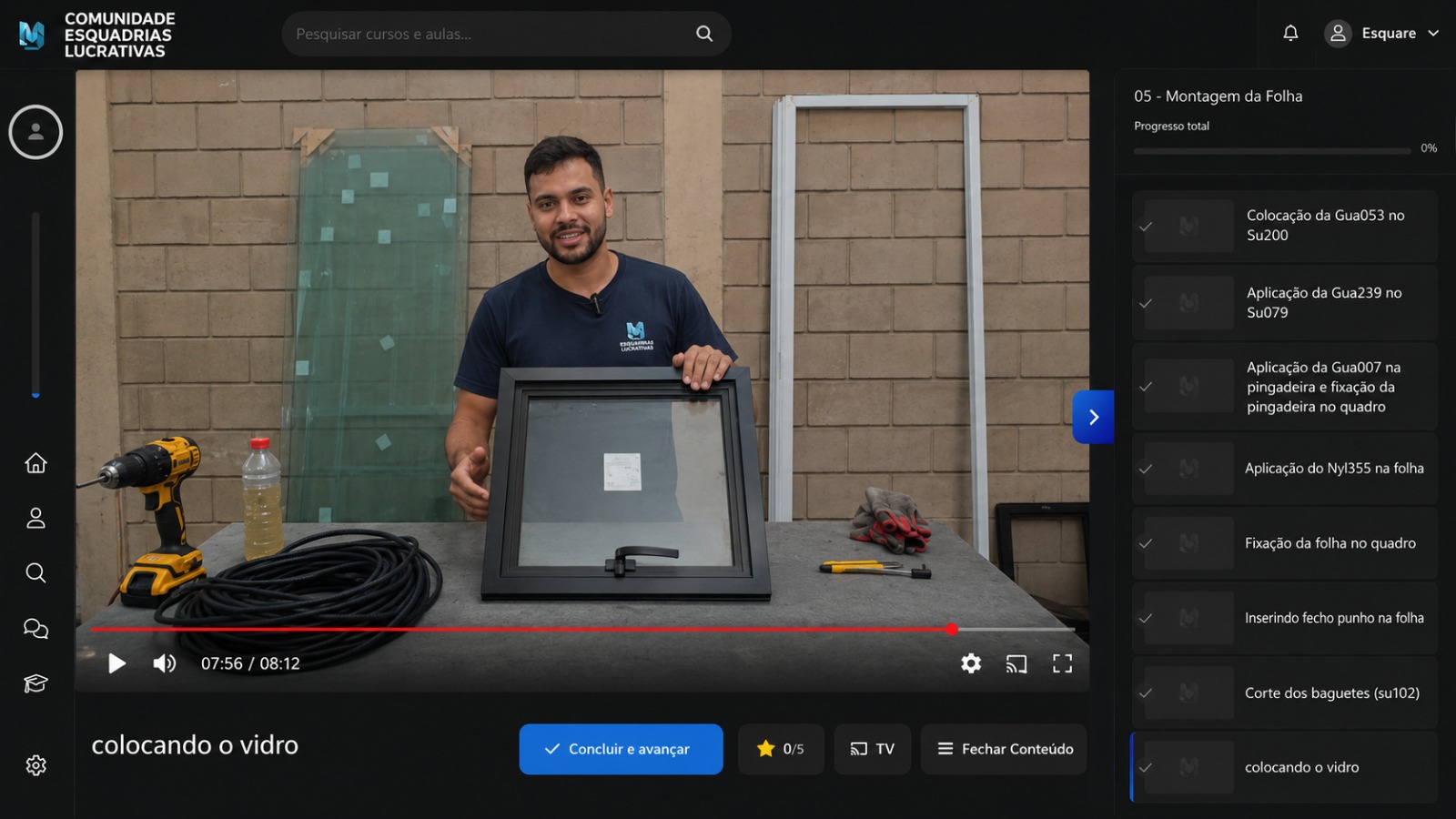
Task: Open lesson Colocação da Gua053 no Su200
Action: [1285, 226]
